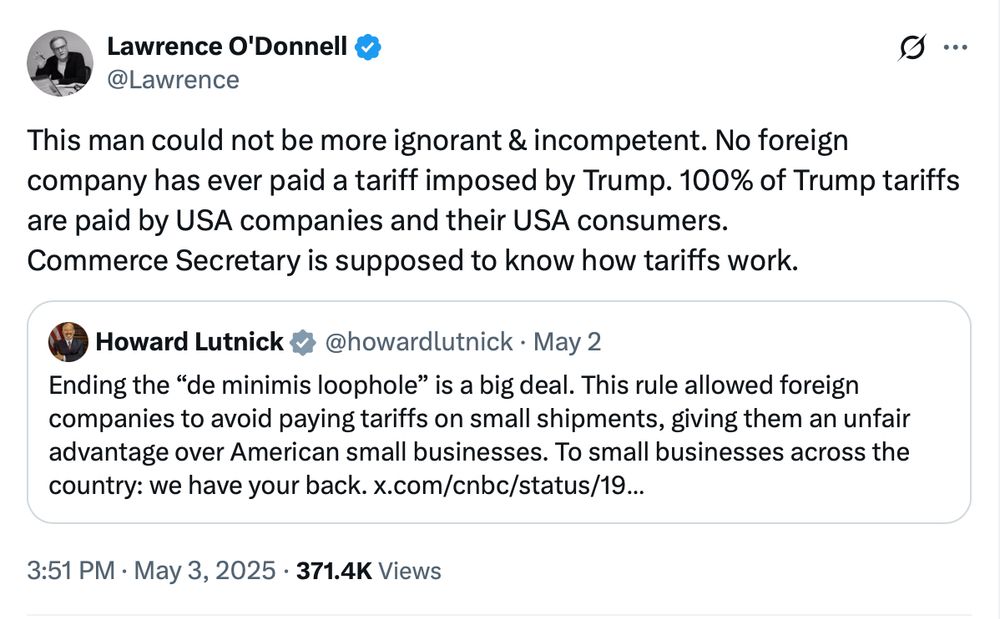Click blue verified badge beside Lawrence O'Donnell
1000x619 pixels.
click(x=367, y=47)
